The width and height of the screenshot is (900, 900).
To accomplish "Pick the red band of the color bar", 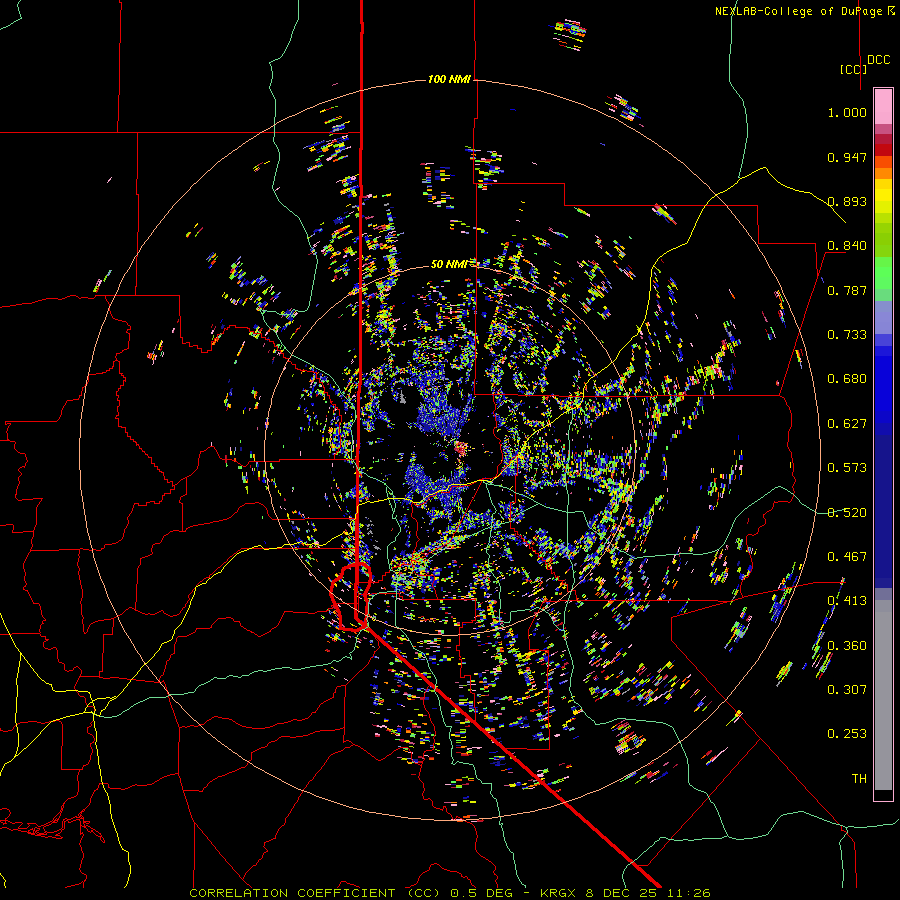I will click(883, 150).
